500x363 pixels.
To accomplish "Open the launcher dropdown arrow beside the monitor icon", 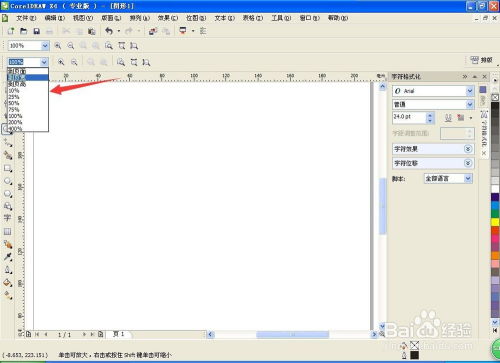I will (x=193, y=31).
